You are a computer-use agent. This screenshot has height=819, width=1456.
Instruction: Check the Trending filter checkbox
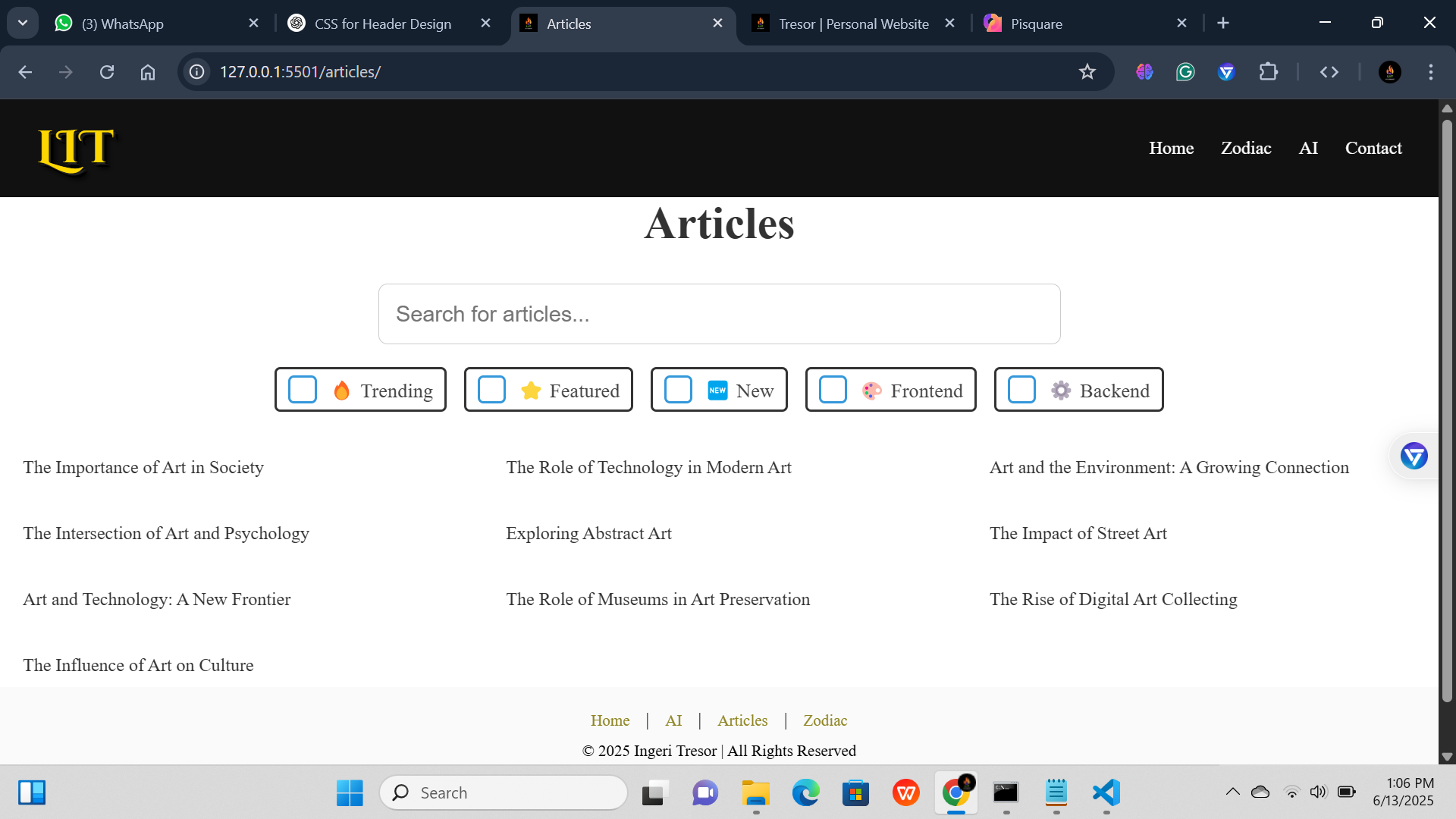pos(303,390)
